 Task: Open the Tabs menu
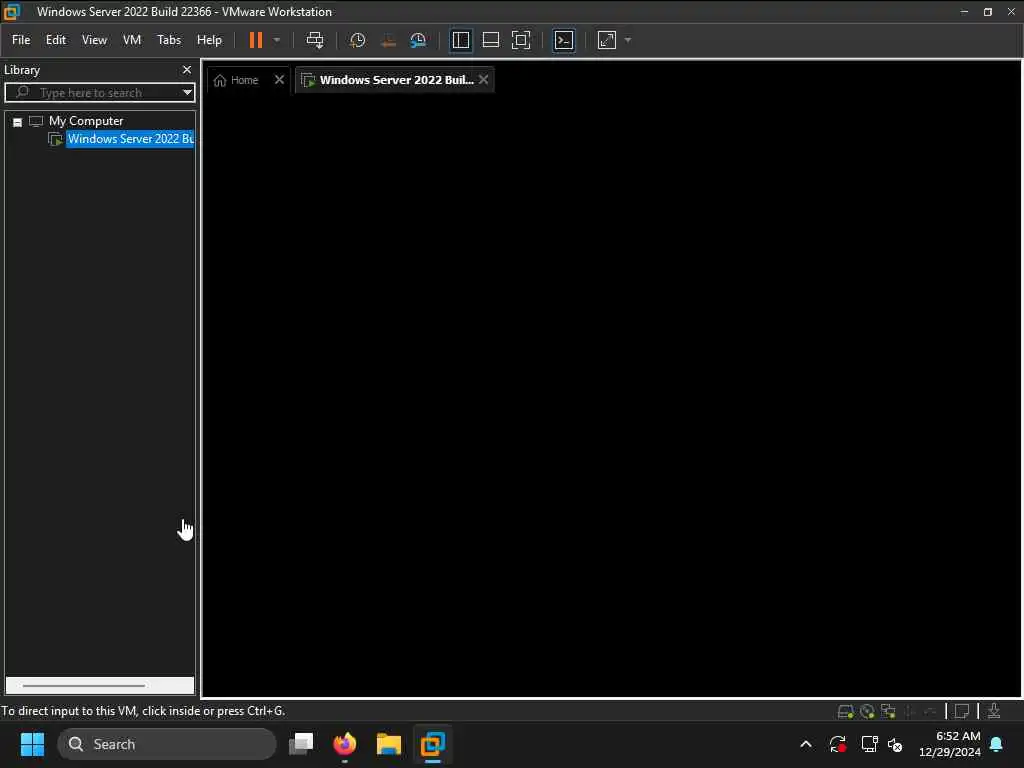tap(168, 40)
